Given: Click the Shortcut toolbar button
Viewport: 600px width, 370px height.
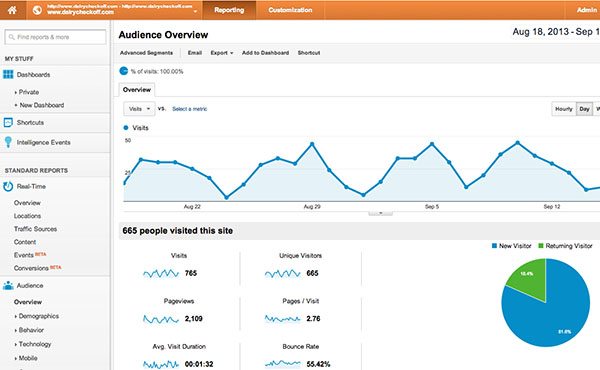Looking at the screenshot, I should tap(309, 53).
